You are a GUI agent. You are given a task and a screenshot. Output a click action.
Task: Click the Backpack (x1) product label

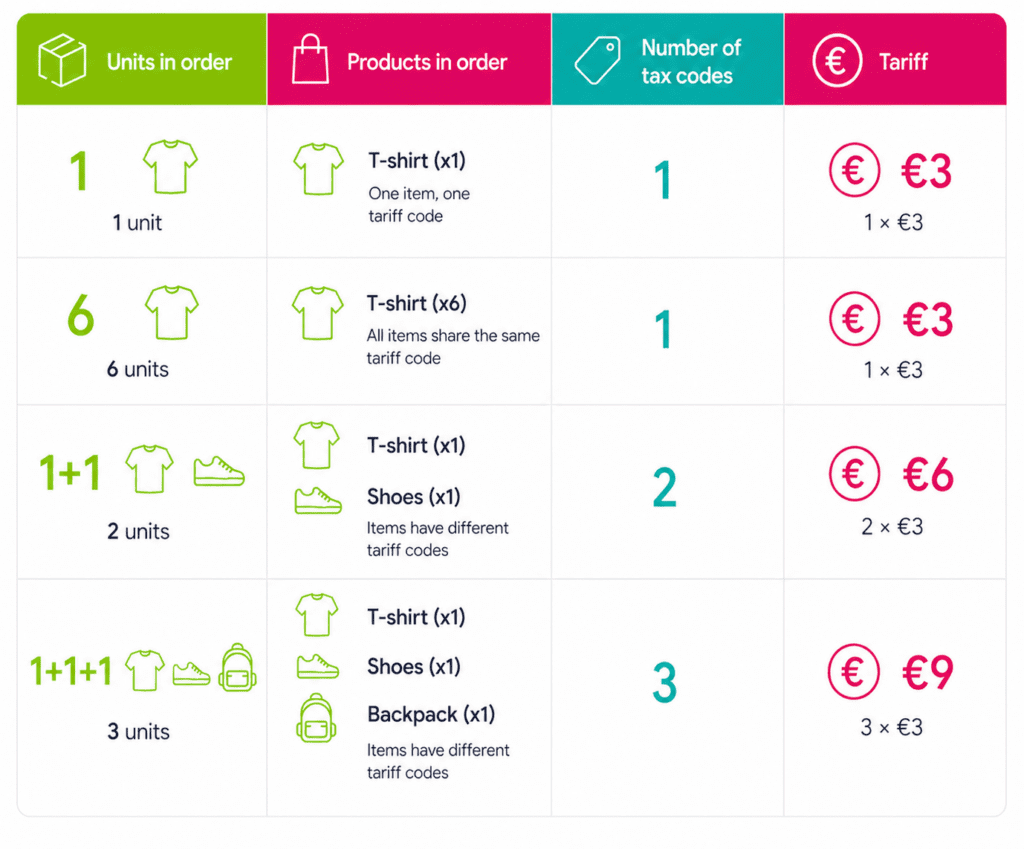click(431, 714)
